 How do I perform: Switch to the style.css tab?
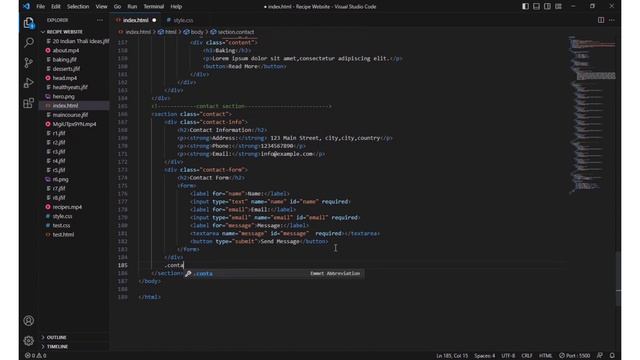[x=180, y=20]
